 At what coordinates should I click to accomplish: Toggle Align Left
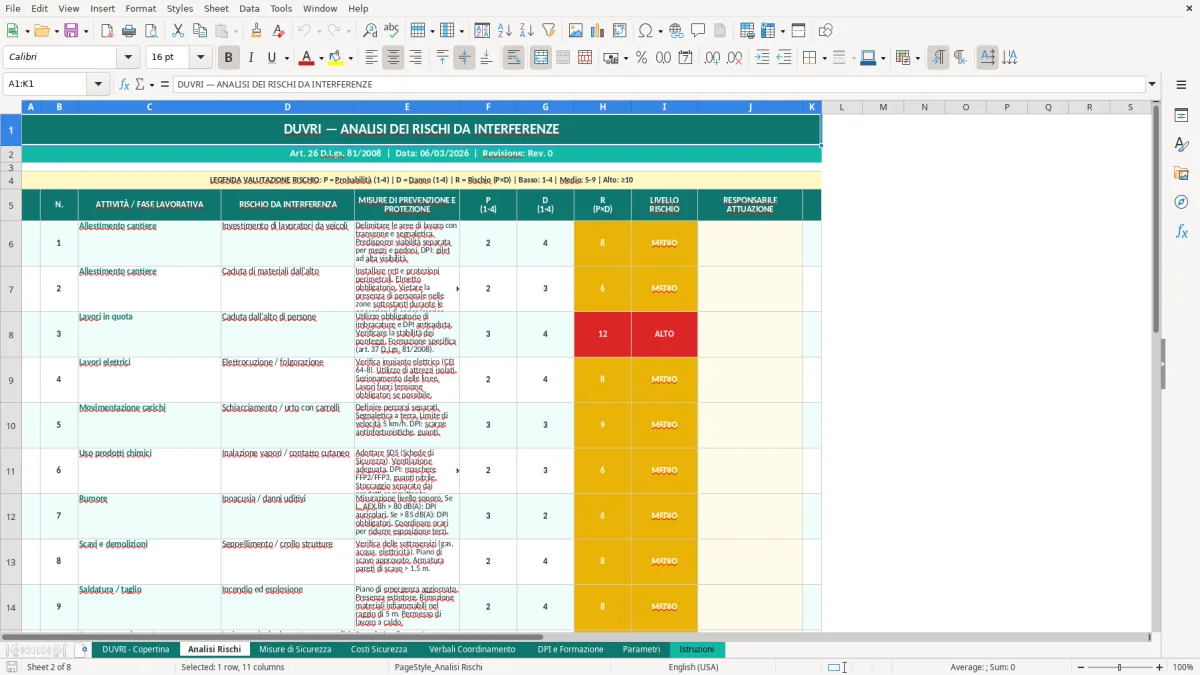point(371,58)
